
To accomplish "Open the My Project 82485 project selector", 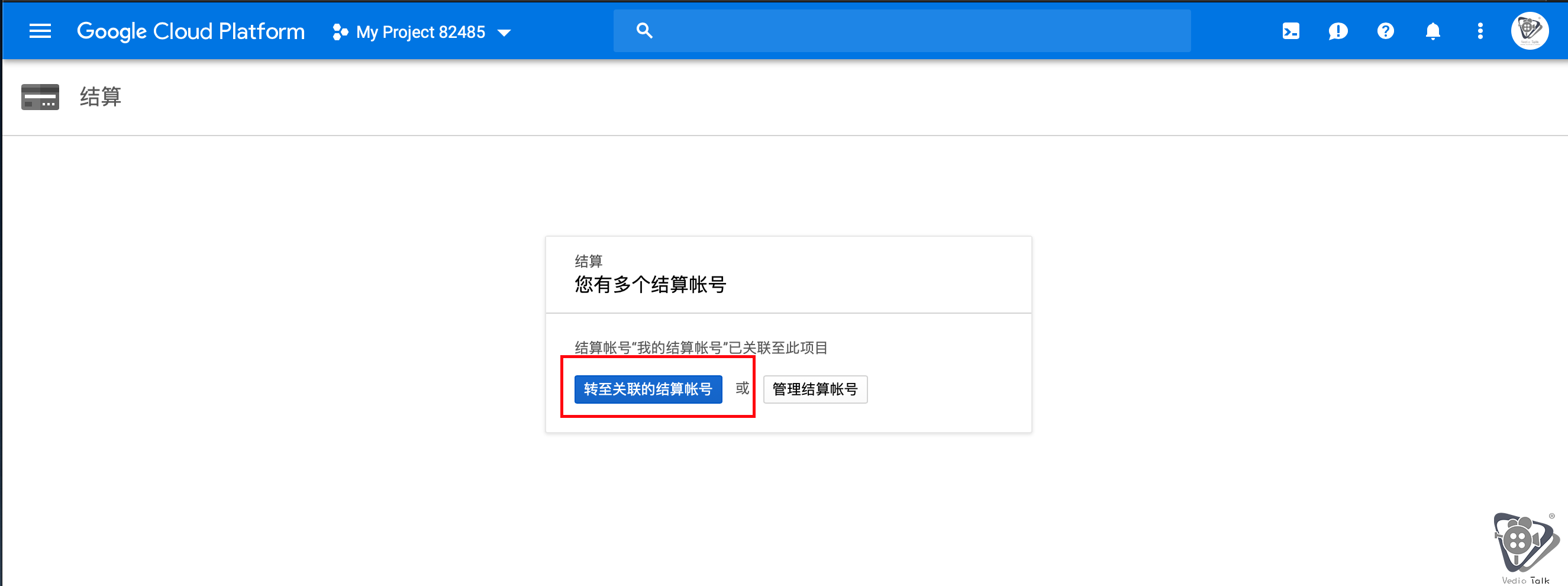I will click(x=421, y=32).
